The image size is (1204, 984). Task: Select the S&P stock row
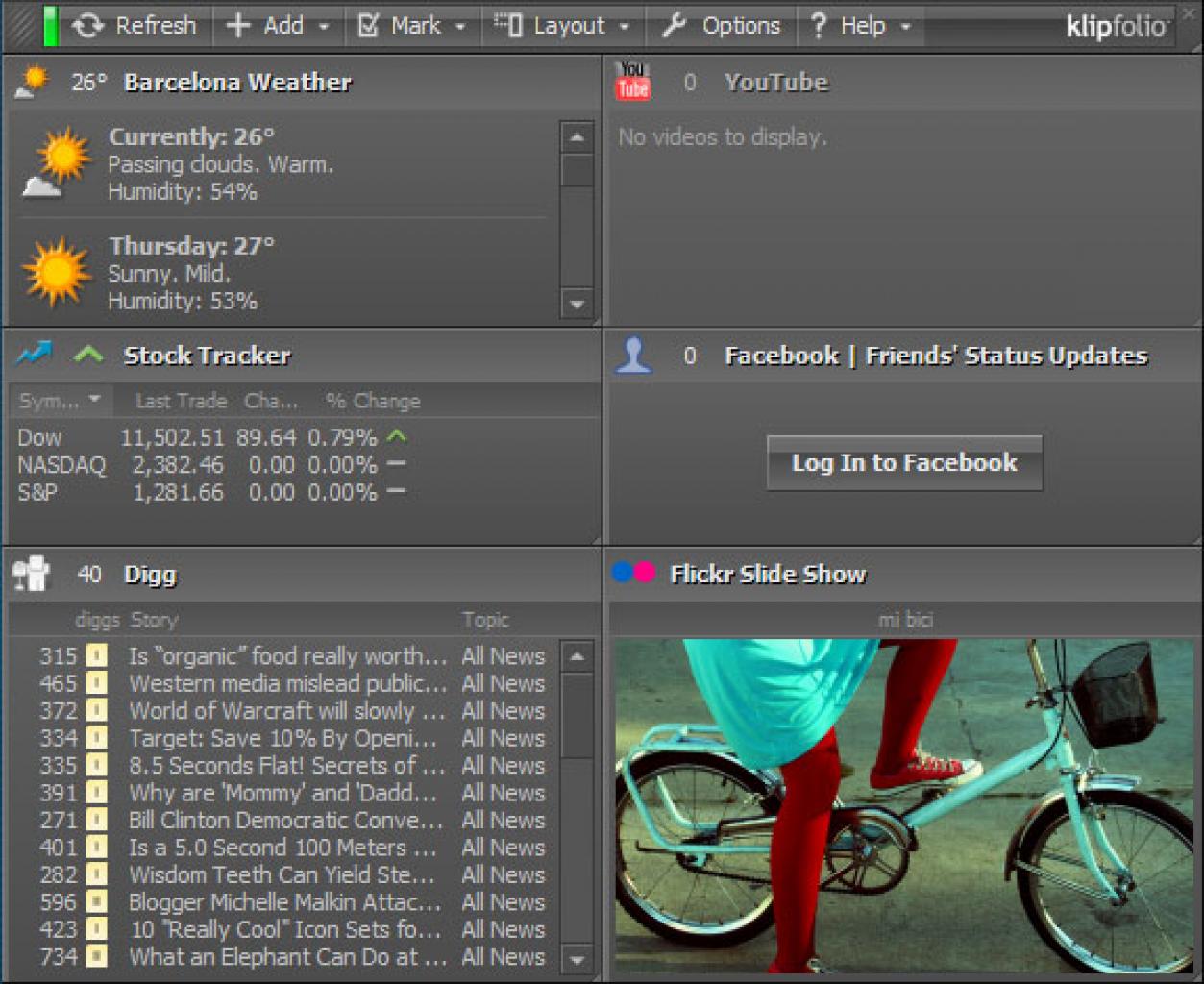point(211,493)
